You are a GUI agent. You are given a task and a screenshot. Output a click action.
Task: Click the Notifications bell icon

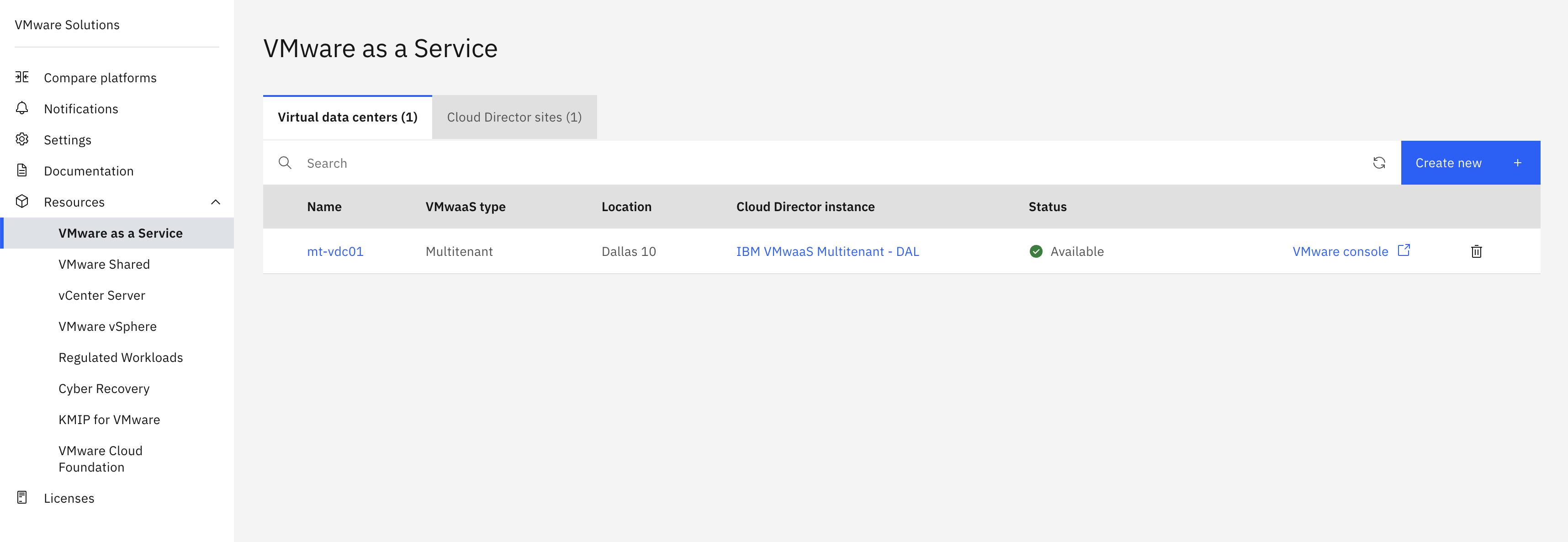tap(22, 108)
